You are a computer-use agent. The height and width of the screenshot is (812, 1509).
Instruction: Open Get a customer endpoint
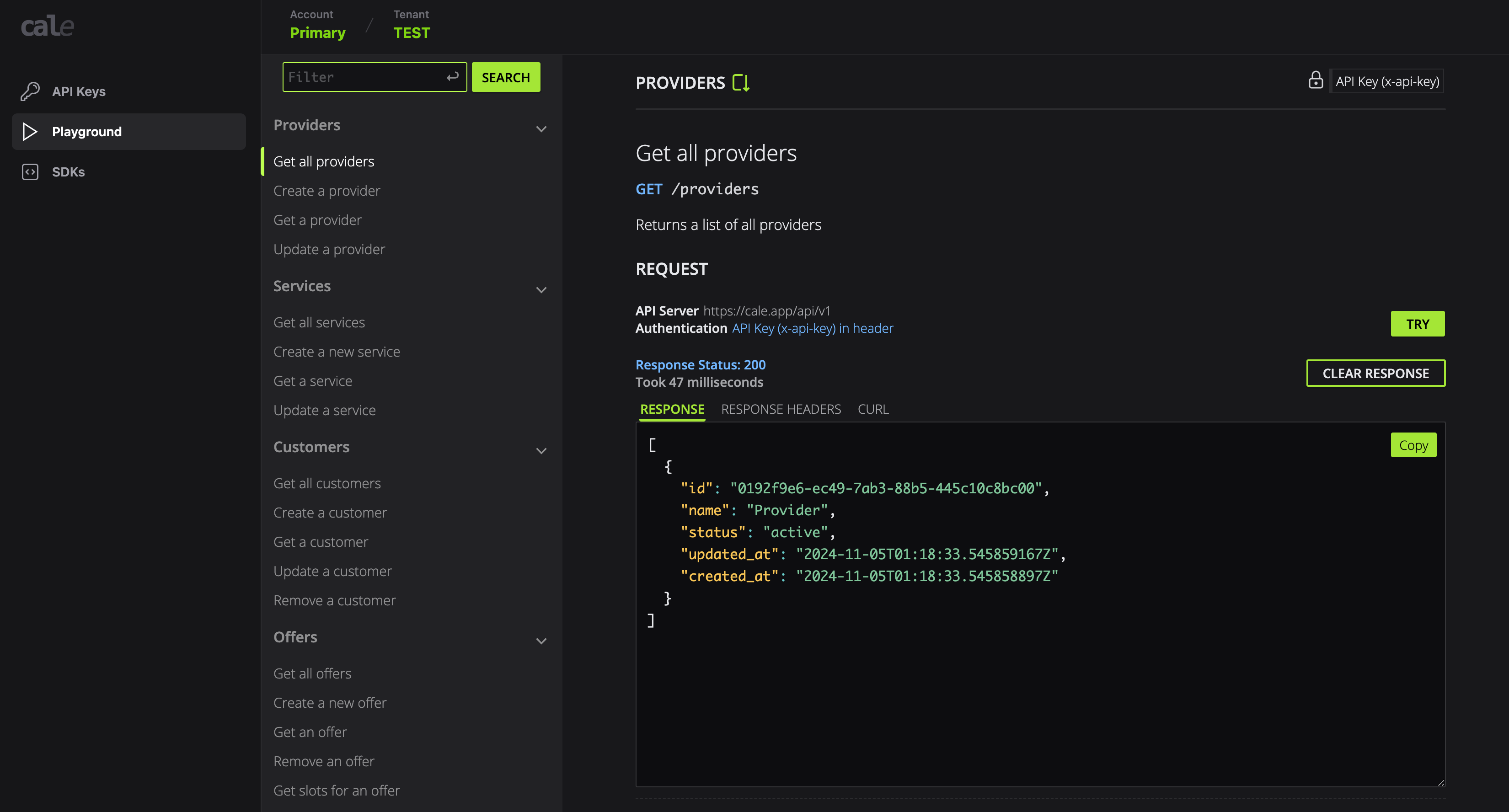click(321, 542)
